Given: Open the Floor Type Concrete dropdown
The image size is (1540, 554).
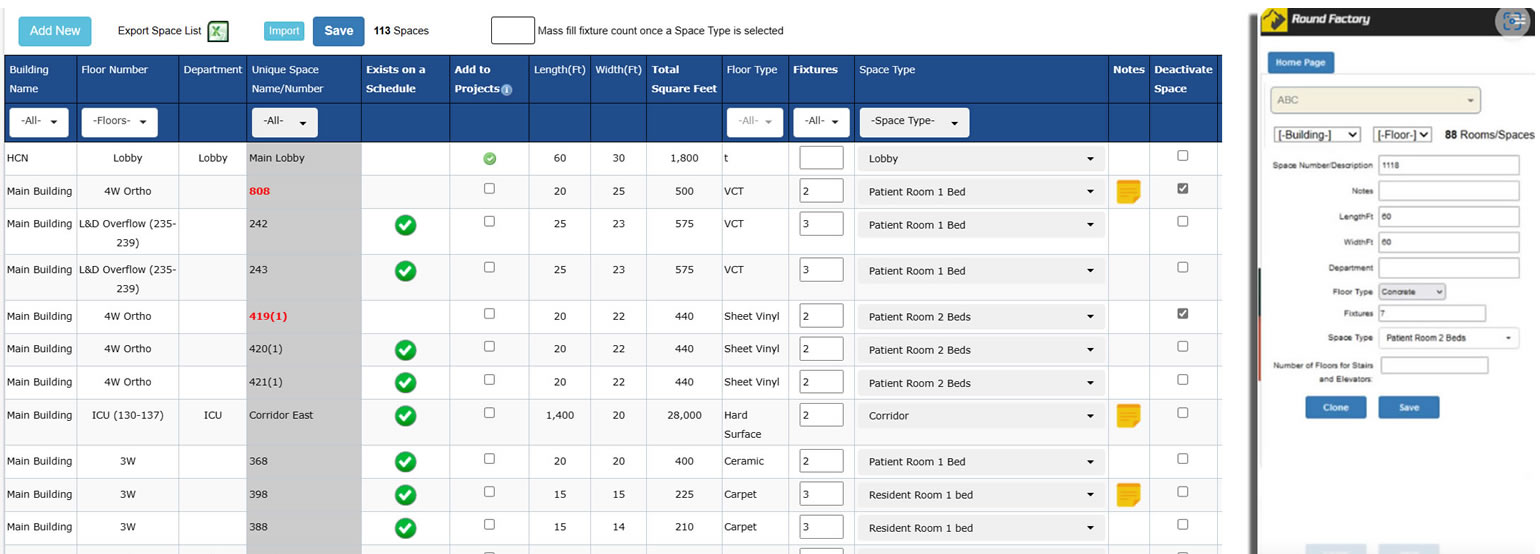Looking at the screenshot, I should tap(1412, 292).
